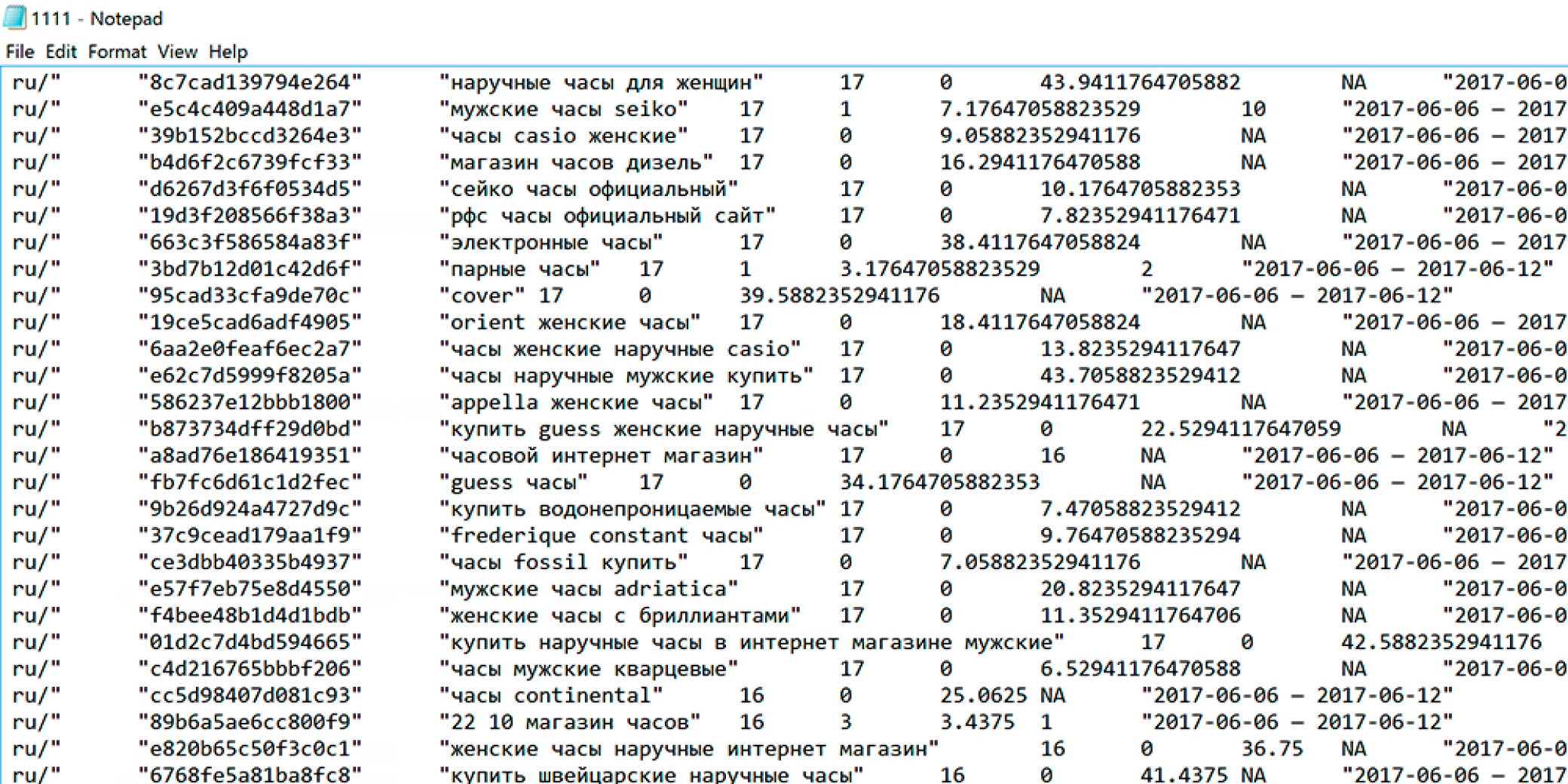Click the value 3.17647058823529
This screenshot has width=1568, height=784.
tap(940, 268)
